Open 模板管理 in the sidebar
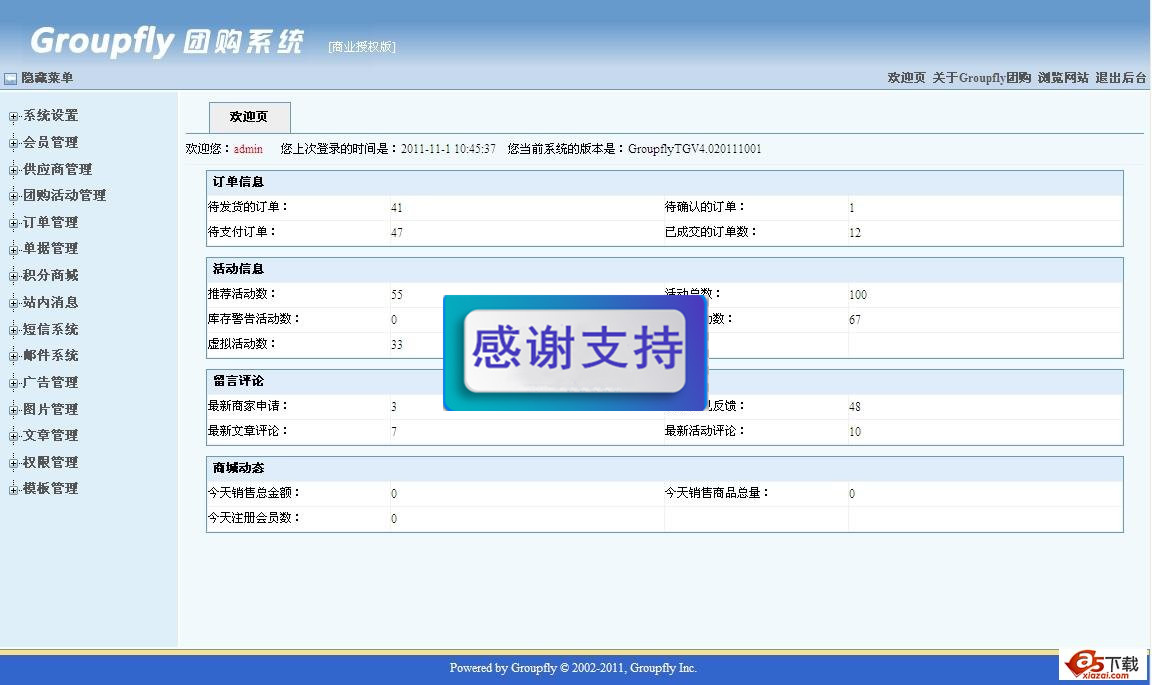 50,488
